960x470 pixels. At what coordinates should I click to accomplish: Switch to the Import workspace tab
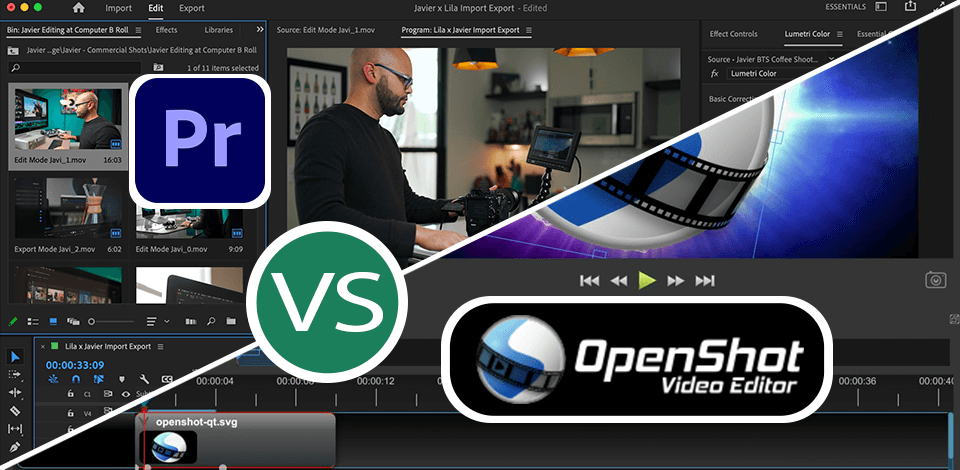[118, 9]
